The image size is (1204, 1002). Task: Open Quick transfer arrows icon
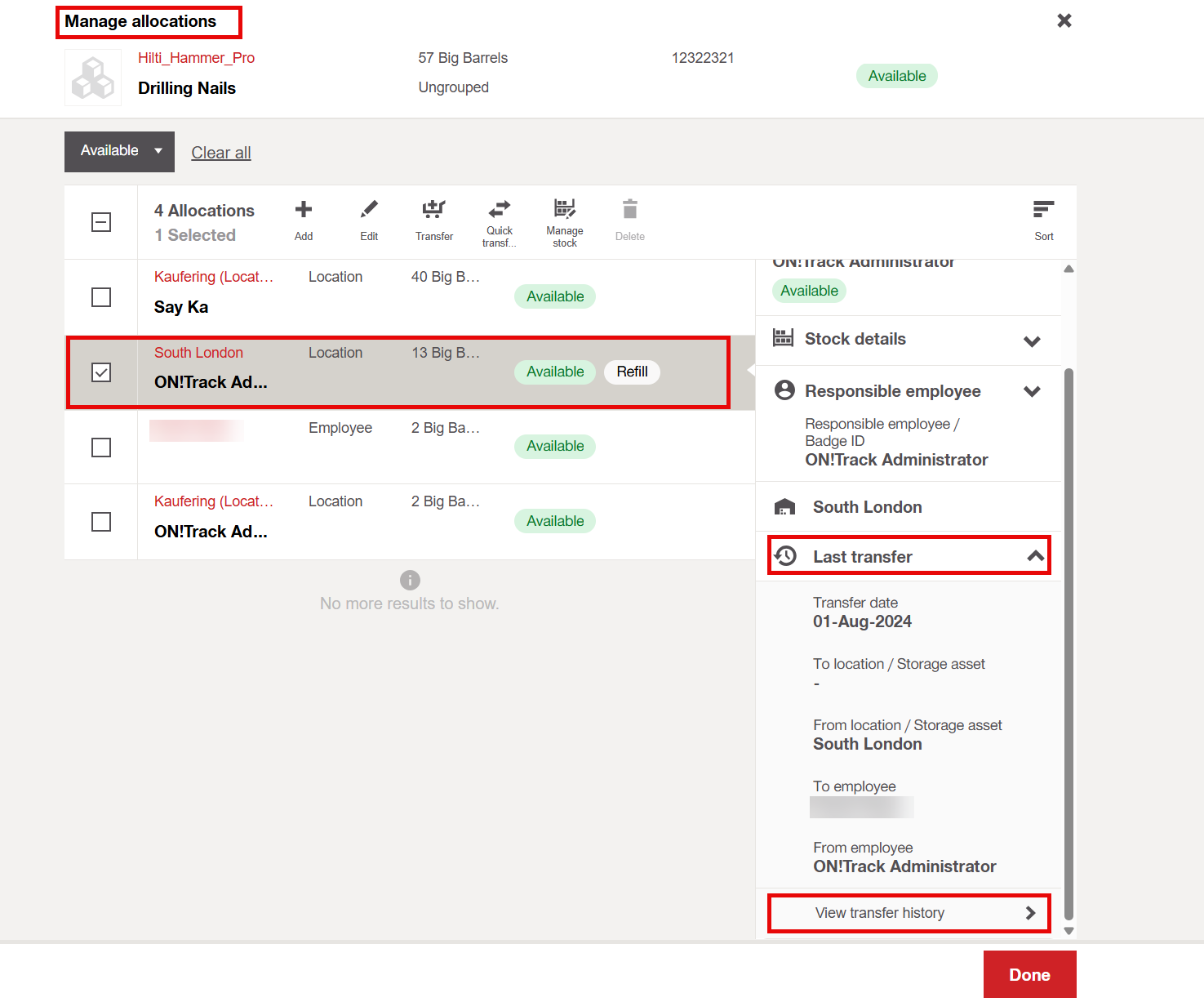(x=499, y=209)
